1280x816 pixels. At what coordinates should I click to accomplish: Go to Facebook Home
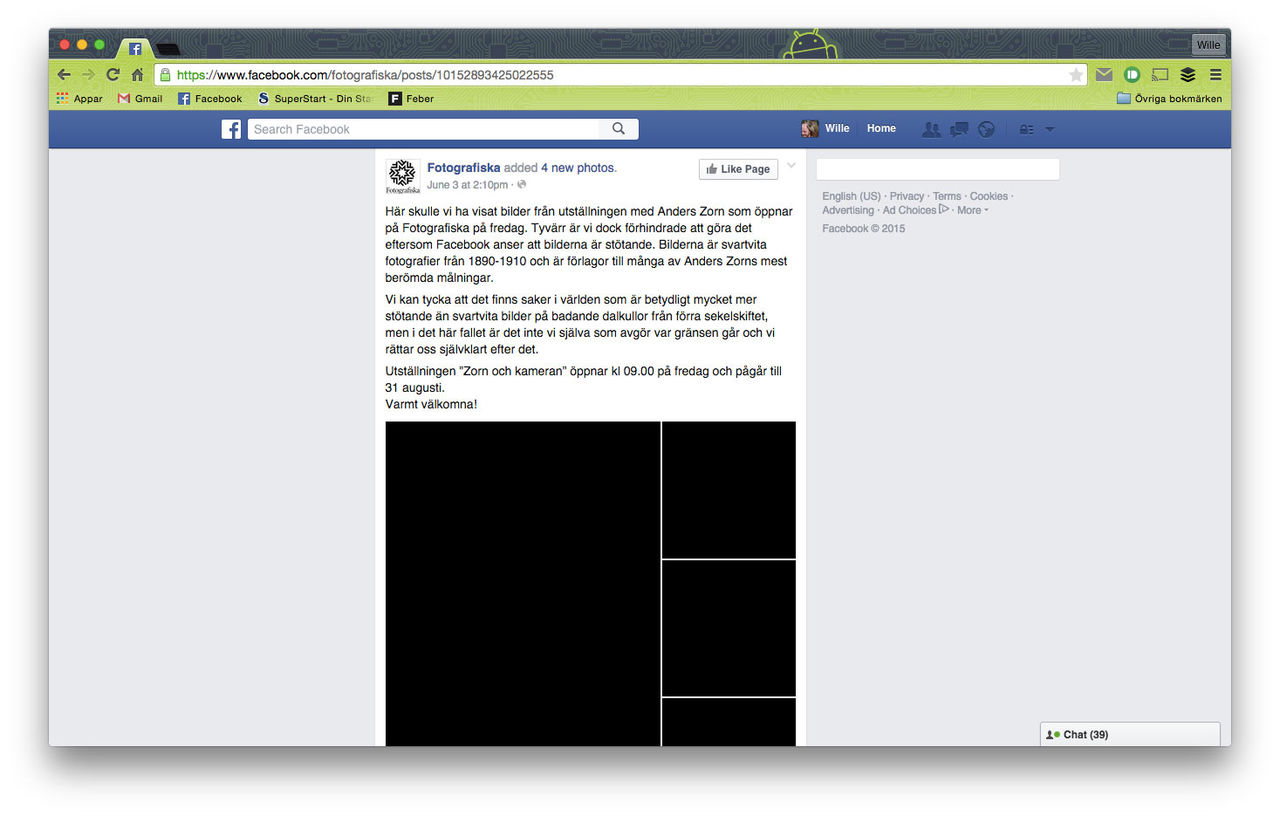881,129
